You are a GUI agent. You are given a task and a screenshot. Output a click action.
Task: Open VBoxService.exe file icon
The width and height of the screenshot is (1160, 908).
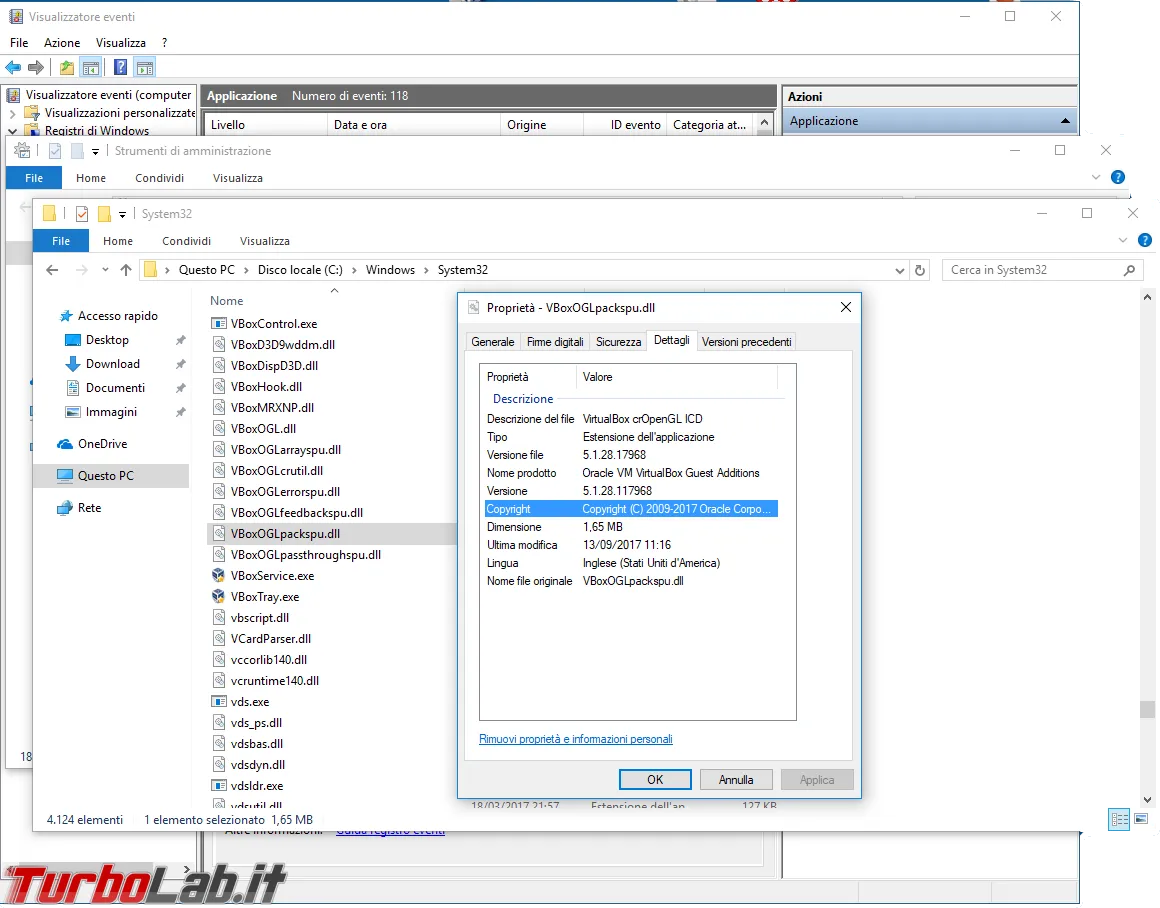tap(220, 576)
